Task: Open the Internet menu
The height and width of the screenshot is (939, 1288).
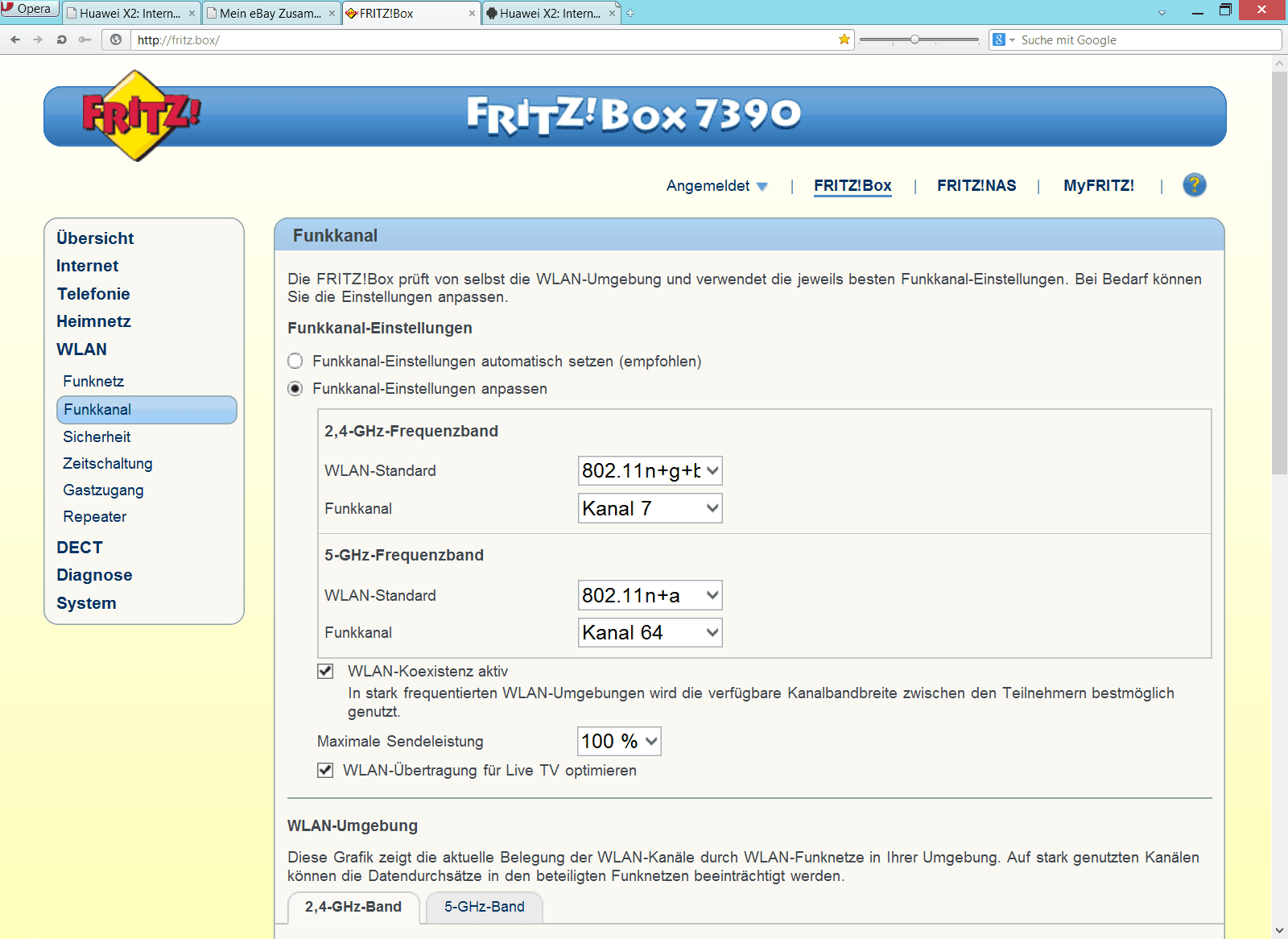Action: tap(87, 266)
